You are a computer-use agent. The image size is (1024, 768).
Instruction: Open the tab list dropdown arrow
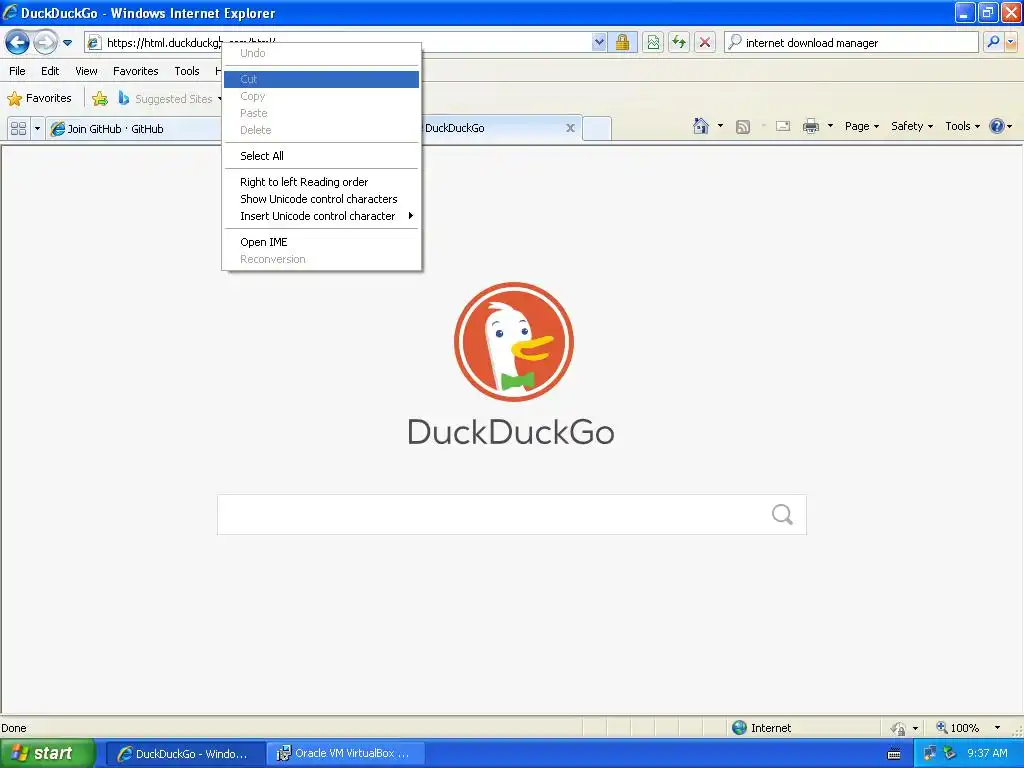coord(37,129)
